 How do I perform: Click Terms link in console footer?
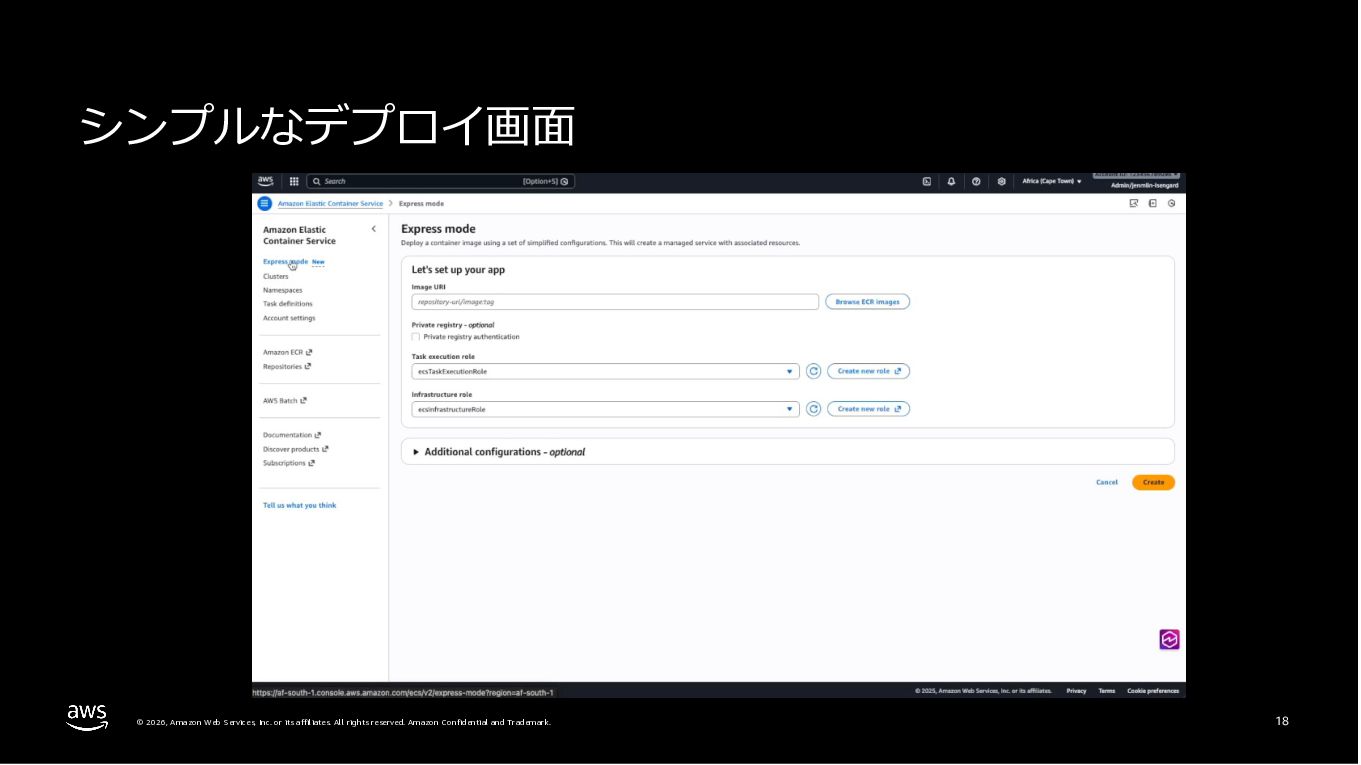click(1107, 691)
